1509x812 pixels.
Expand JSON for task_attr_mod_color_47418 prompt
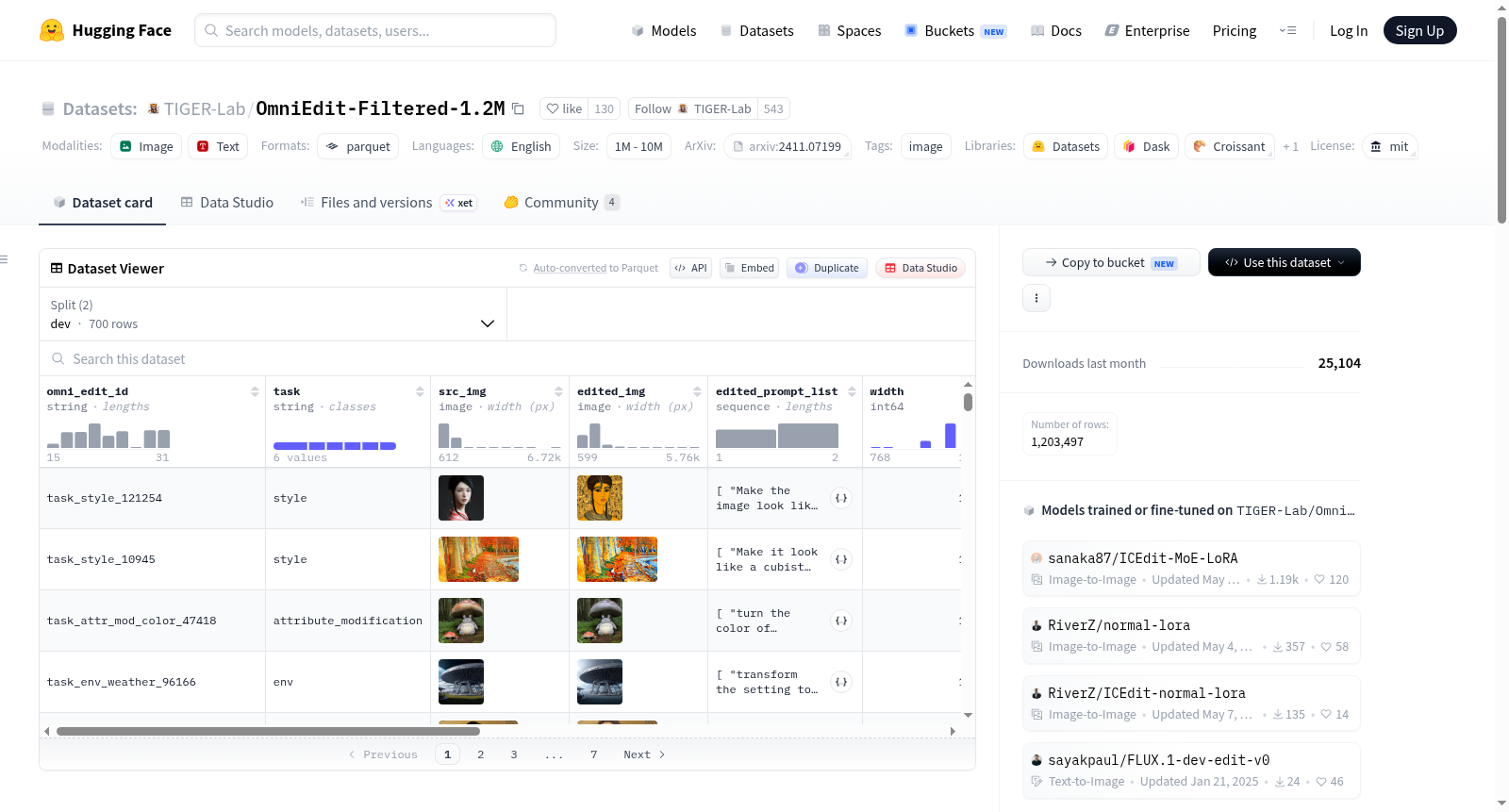pos(841,621)
